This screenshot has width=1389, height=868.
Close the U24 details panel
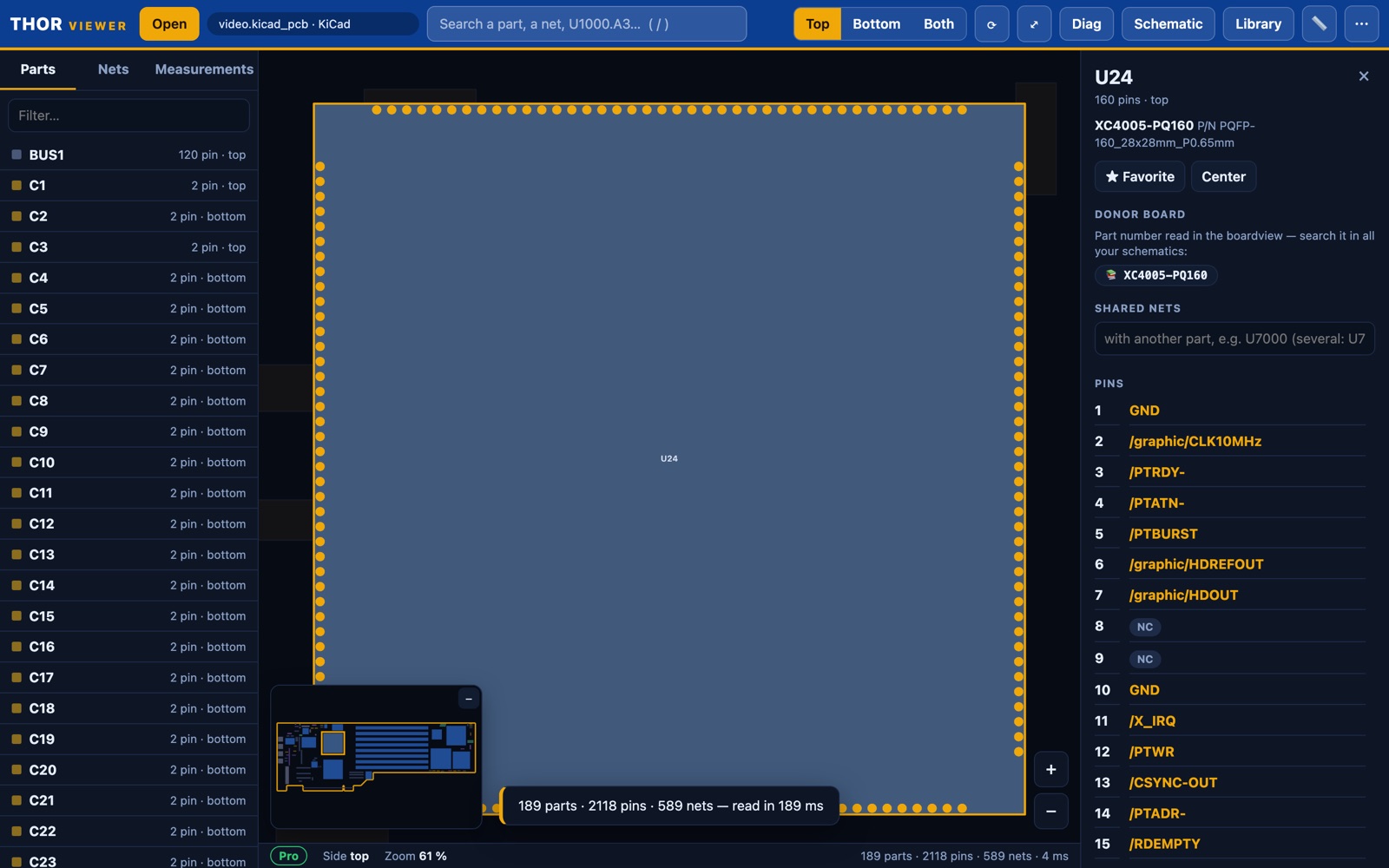coord(1363,76)
